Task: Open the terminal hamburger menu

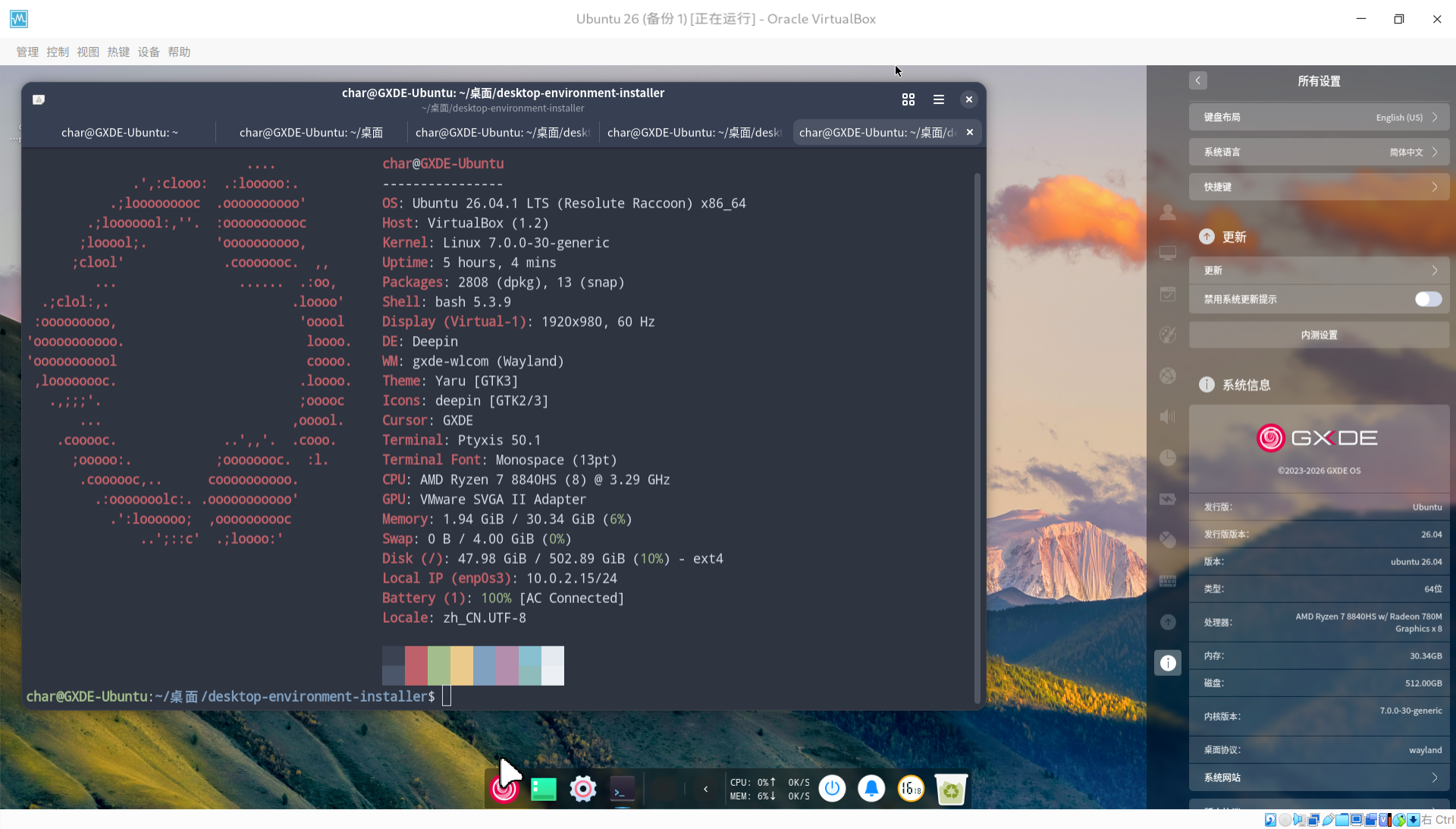Action: [x=938, y=99]
